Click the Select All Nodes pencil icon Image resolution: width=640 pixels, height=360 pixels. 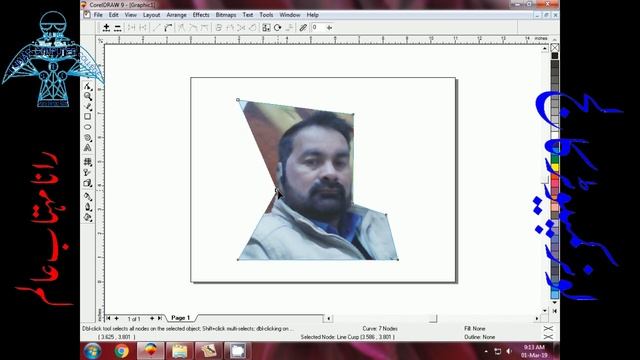(303, 28)
